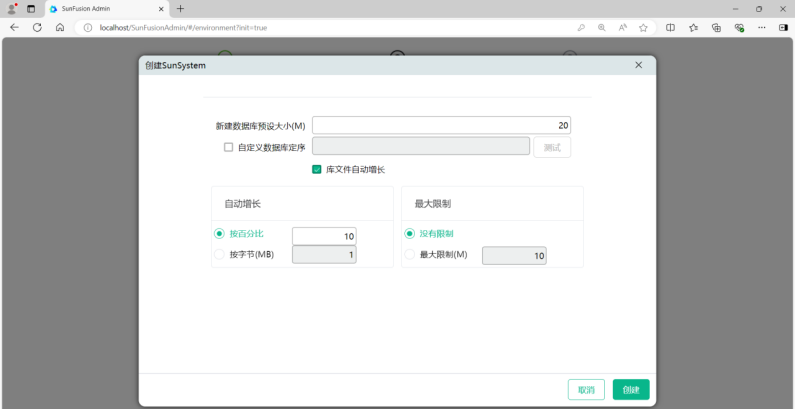This screenshot has height=409, width=795.
Task: Click the 创建SunSystem dialog title
Action: [x=175, y=65]
